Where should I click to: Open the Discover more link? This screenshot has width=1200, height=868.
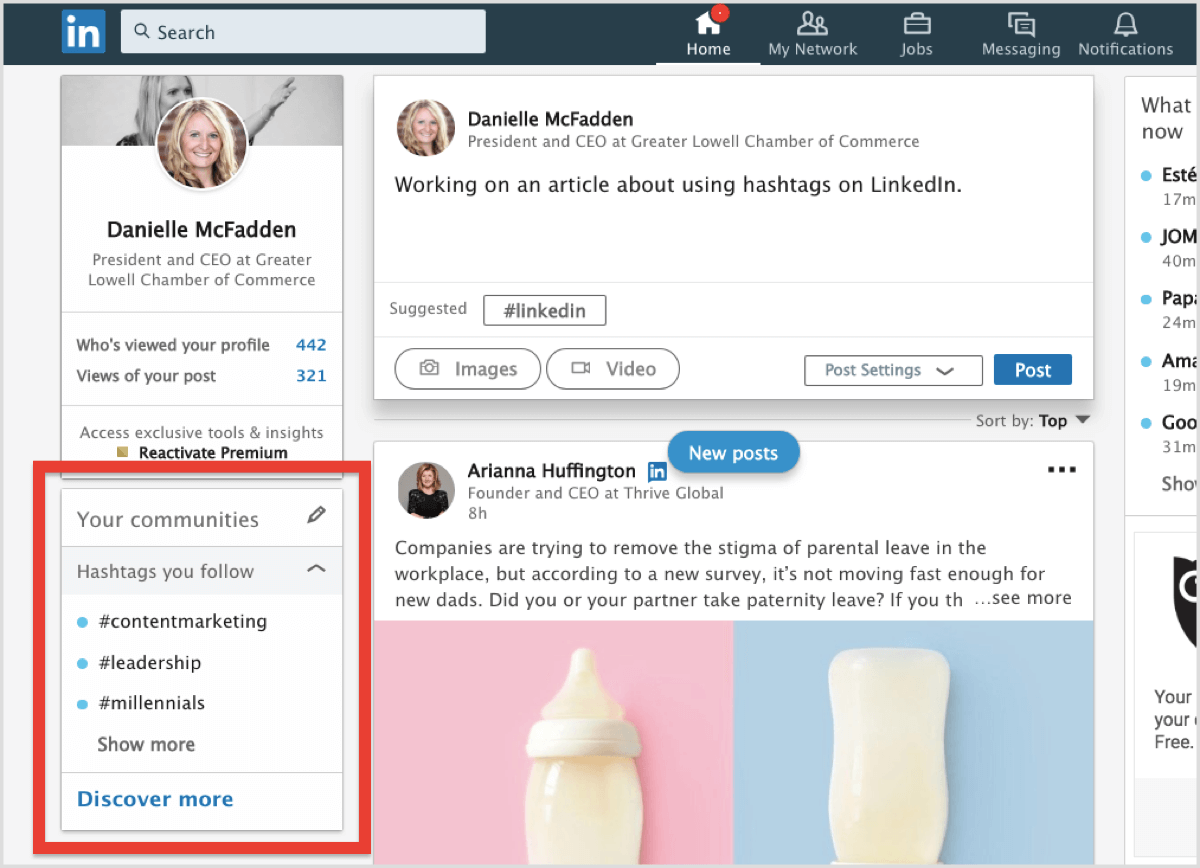tap(155, 798)
